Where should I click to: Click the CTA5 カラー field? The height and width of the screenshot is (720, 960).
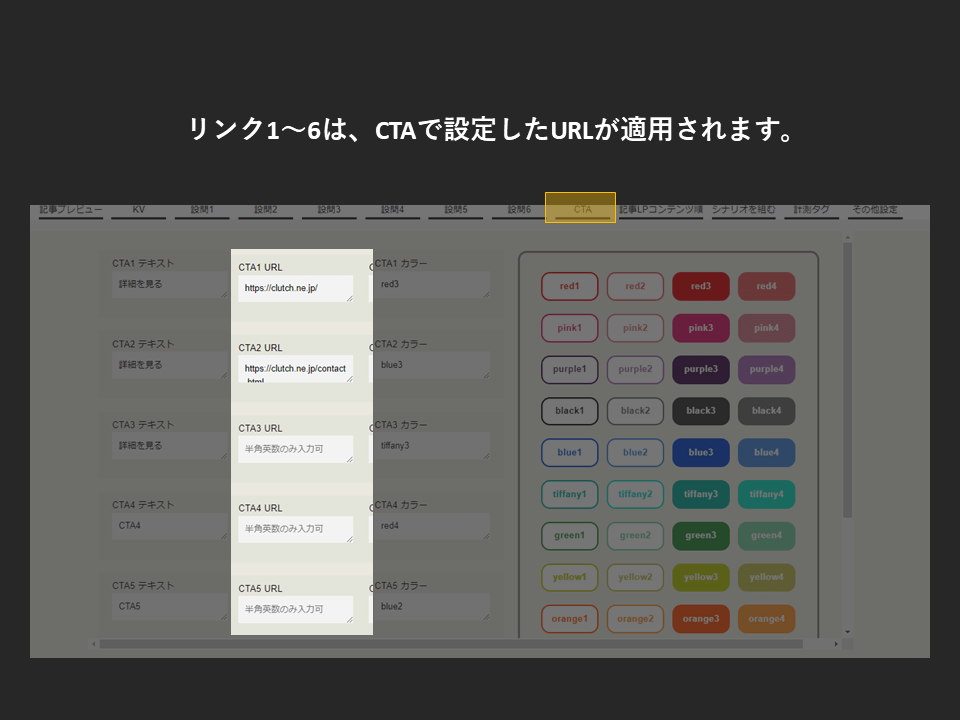tap(431, 607)
